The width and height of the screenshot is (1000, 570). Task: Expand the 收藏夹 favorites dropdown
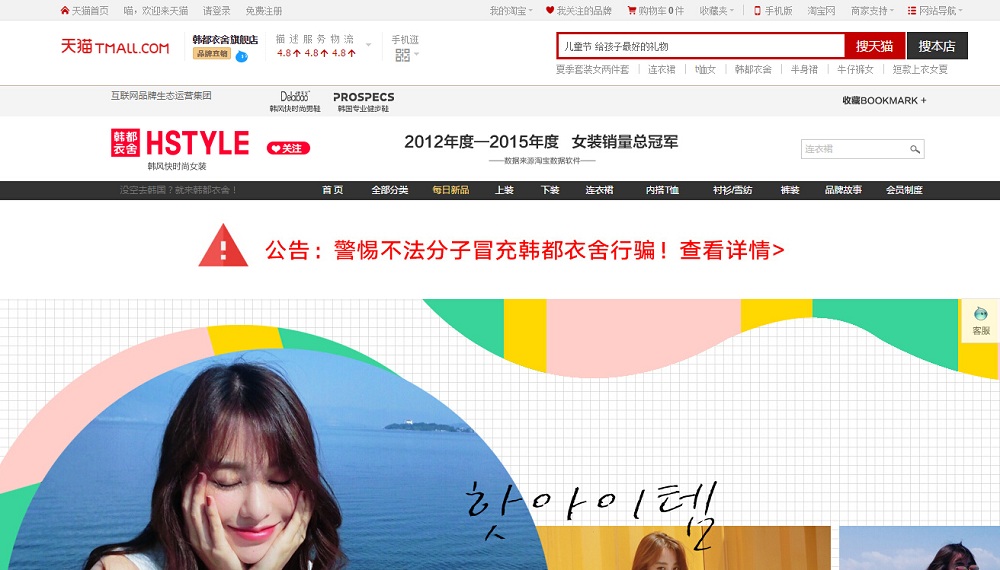(x=716, y=11)
